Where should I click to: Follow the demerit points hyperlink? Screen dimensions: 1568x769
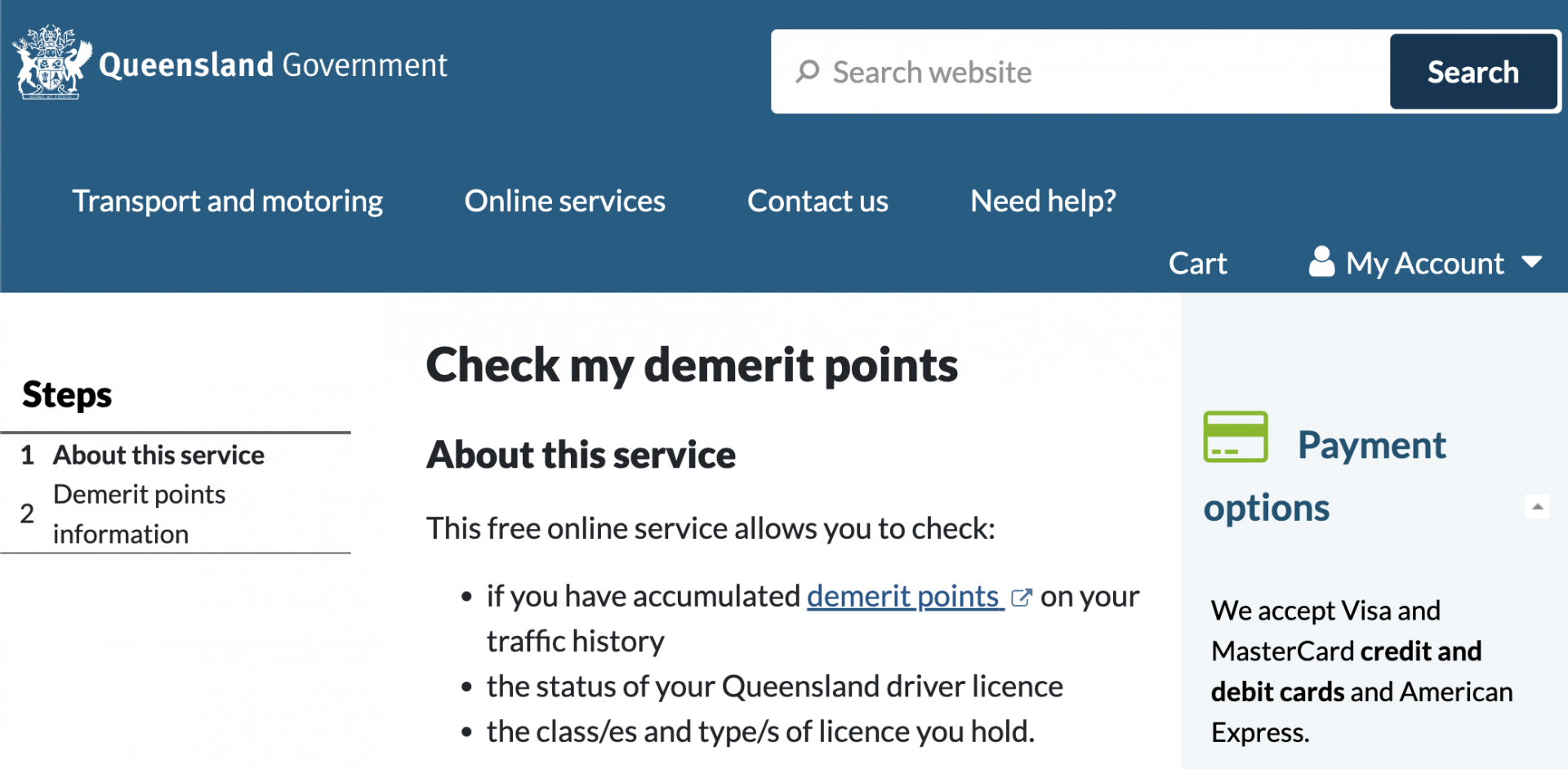click(902, 597)
